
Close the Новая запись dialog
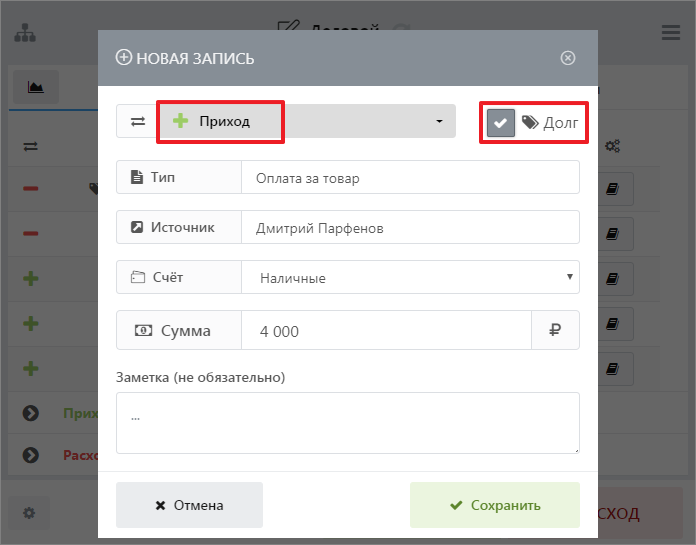point(568,58)
